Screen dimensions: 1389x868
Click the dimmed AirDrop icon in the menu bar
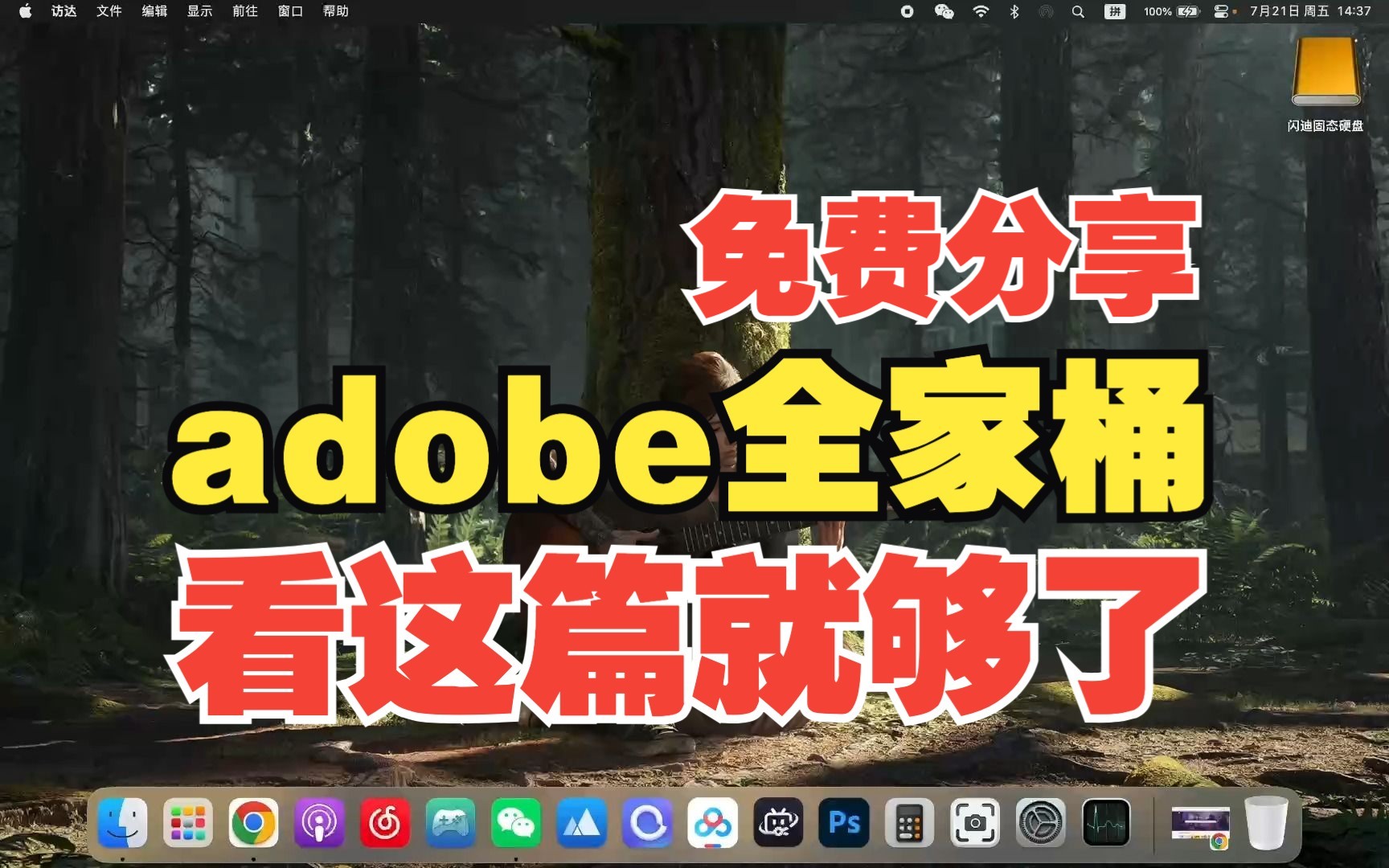[x=1046, y=11]
